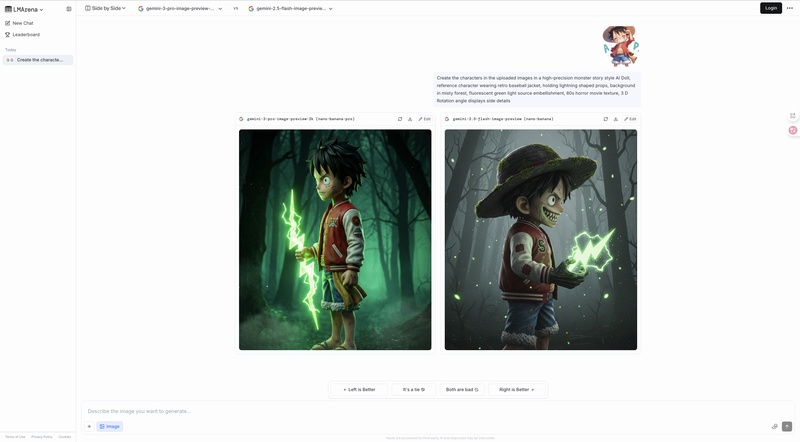800x442 pixels.
Task: Focus the 'Describe the image' prompt field
Action: (429, 411)
